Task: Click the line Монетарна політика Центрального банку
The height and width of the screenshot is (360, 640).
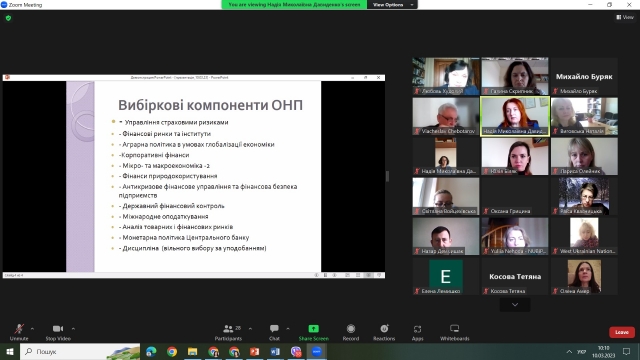Action: tap(184, 238)
